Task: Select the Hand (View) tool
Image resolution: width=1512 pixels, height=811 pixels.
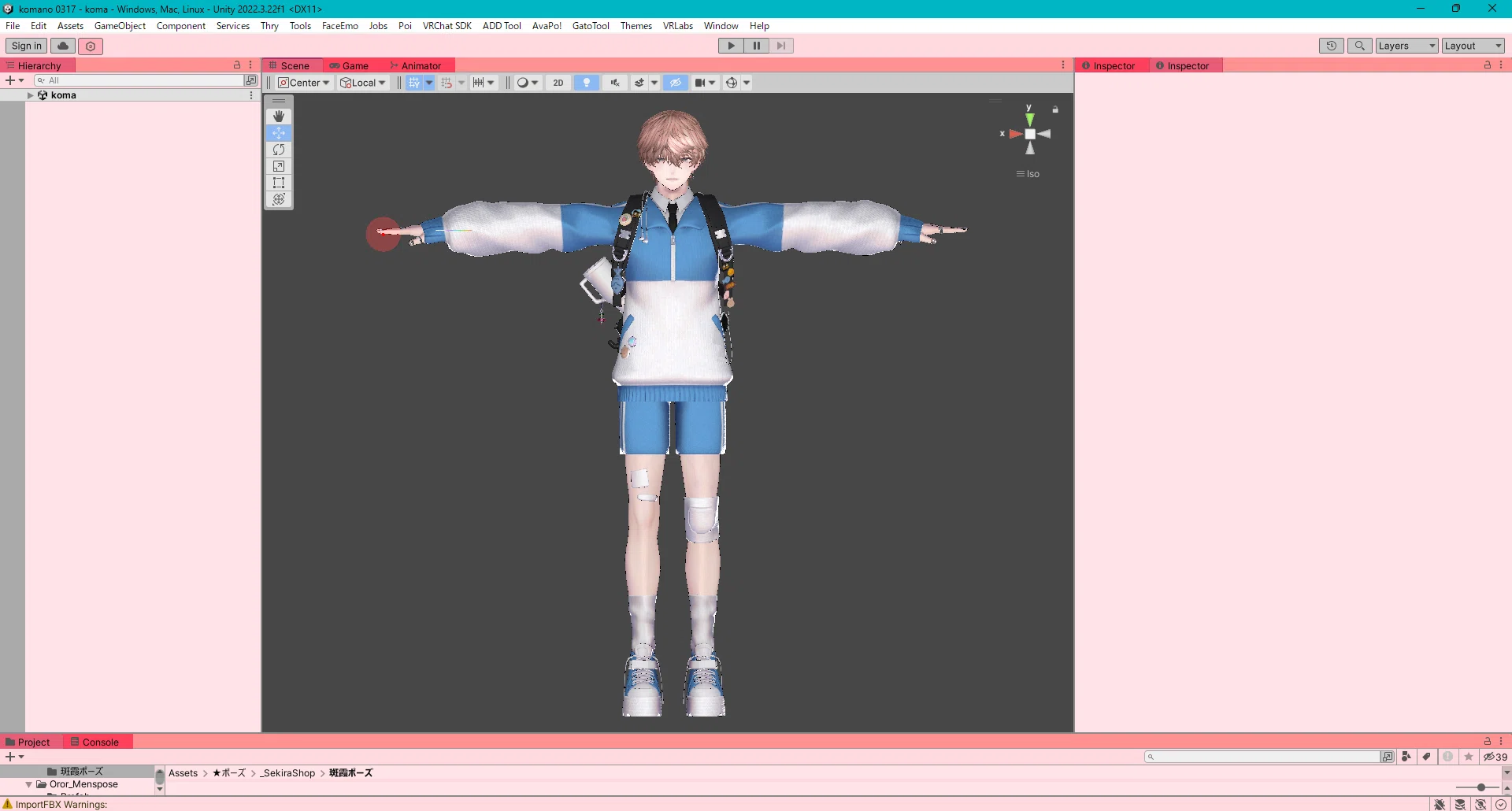Action: point(279,117)
